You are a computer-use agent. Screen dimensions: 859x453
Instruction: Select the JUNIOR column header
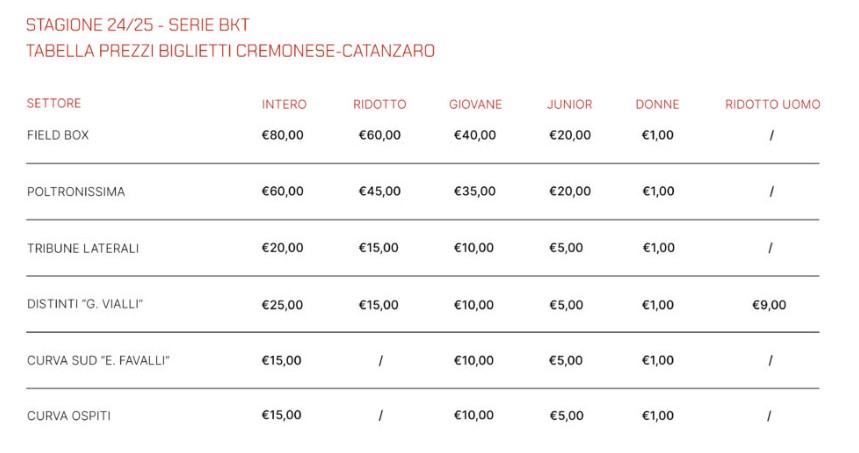pyautogui.click(x=570, y=104)
